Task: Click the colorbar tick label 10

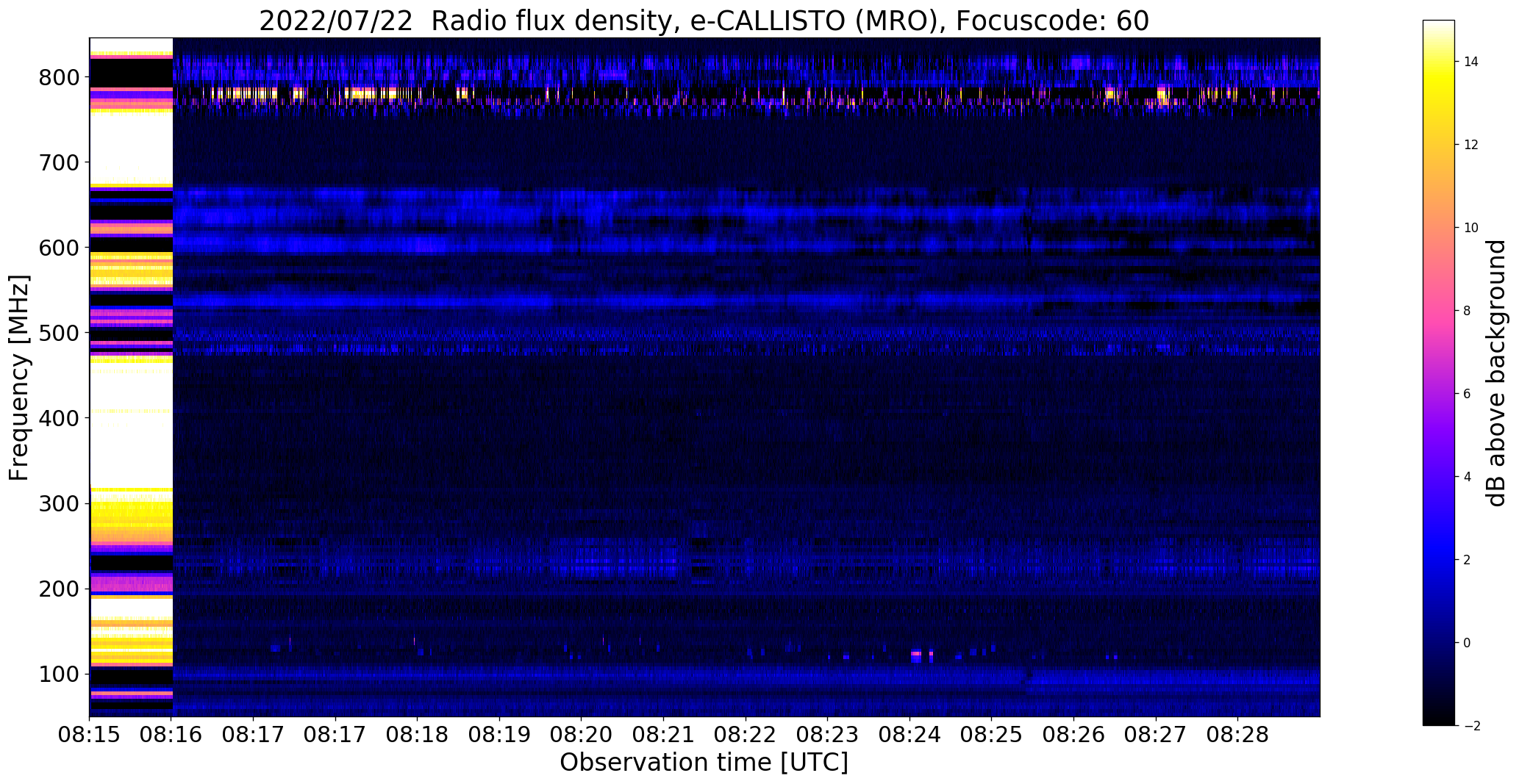Action: pos(1470,228)
